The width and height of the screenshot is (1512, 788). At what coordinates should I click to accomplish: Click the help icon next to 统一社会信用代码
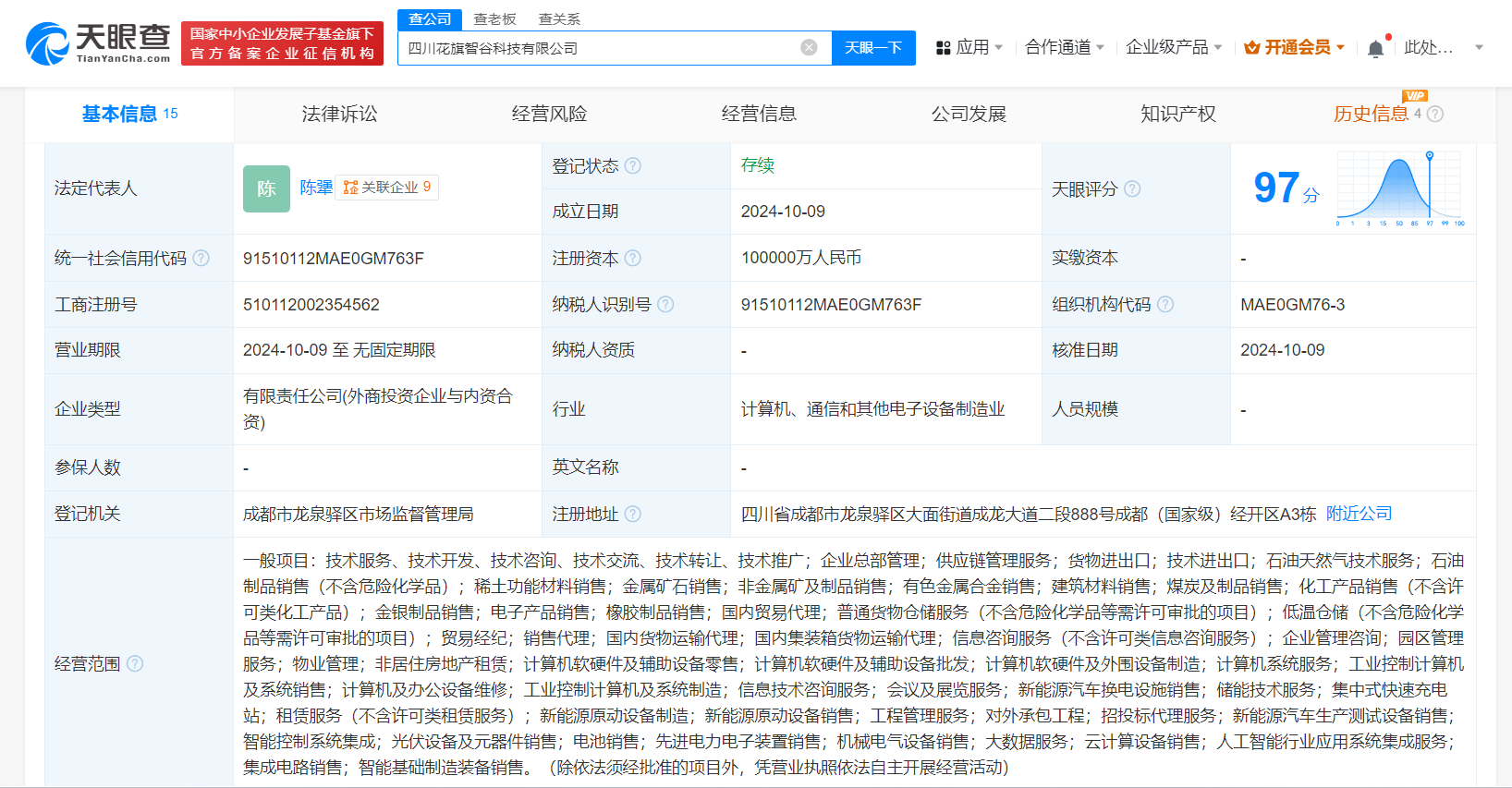pos(201,259)
